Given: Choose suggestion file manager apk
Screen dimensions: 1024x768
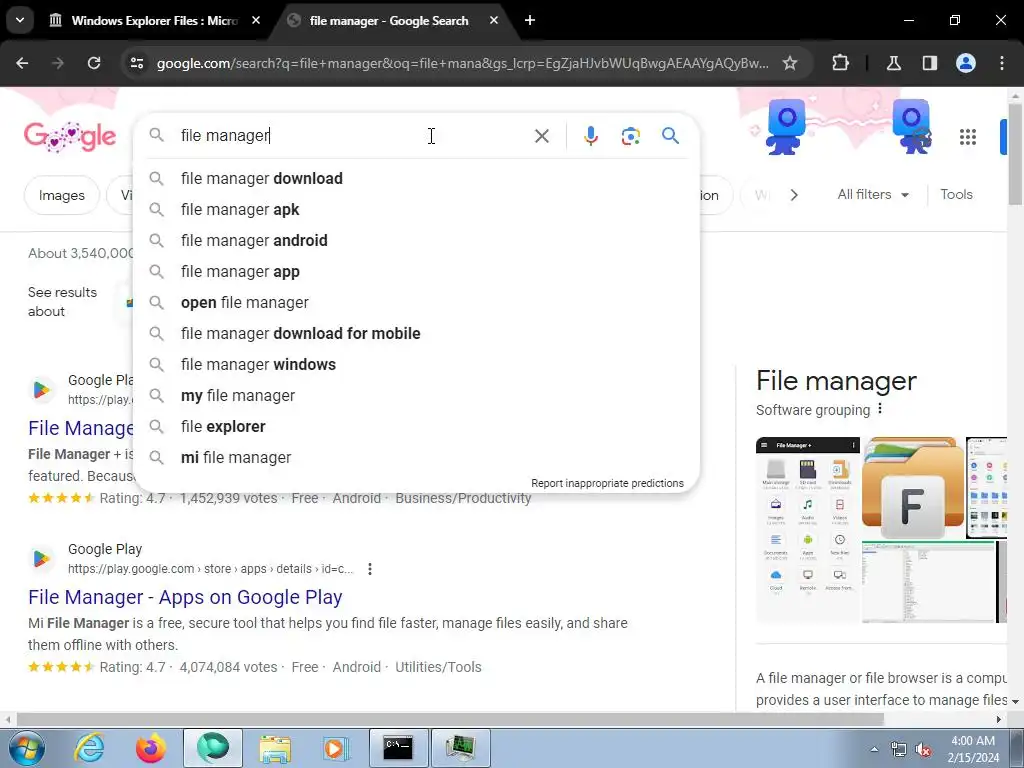Looking at the screenshot, I should point(416,210).
